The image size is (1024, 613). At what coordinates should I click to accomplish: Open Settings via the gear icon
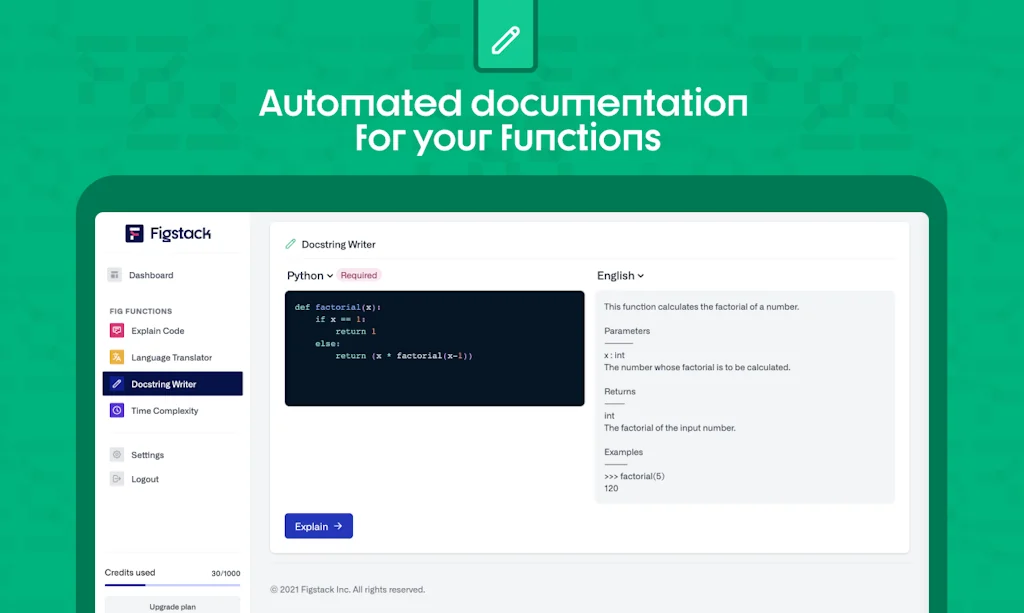point(115,454)
